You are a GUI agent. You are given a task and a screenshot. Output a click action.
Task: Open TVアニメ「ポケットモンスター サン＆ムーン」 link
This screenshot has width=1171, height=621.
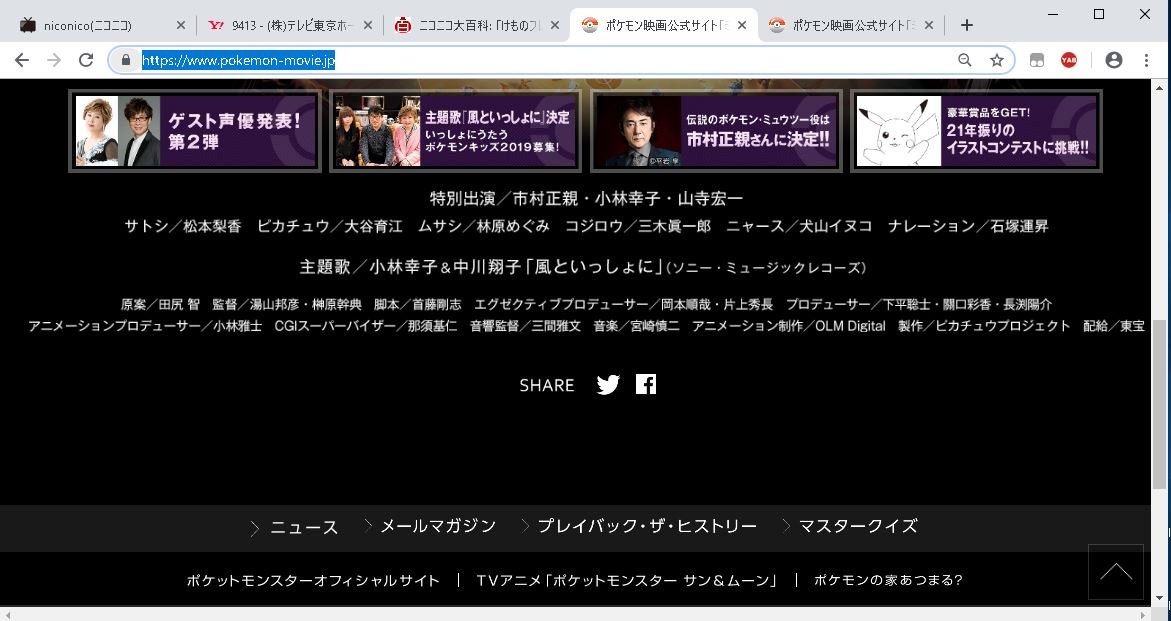(x=627, y=580)
